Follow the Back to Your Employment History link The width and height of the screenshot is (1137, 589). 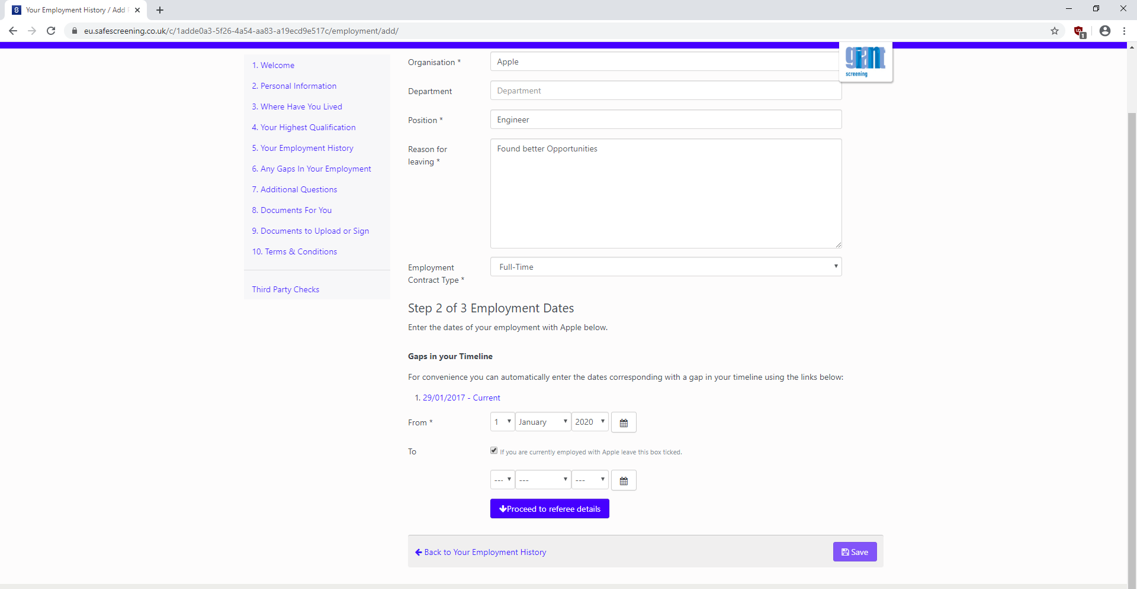click(481, 551)
